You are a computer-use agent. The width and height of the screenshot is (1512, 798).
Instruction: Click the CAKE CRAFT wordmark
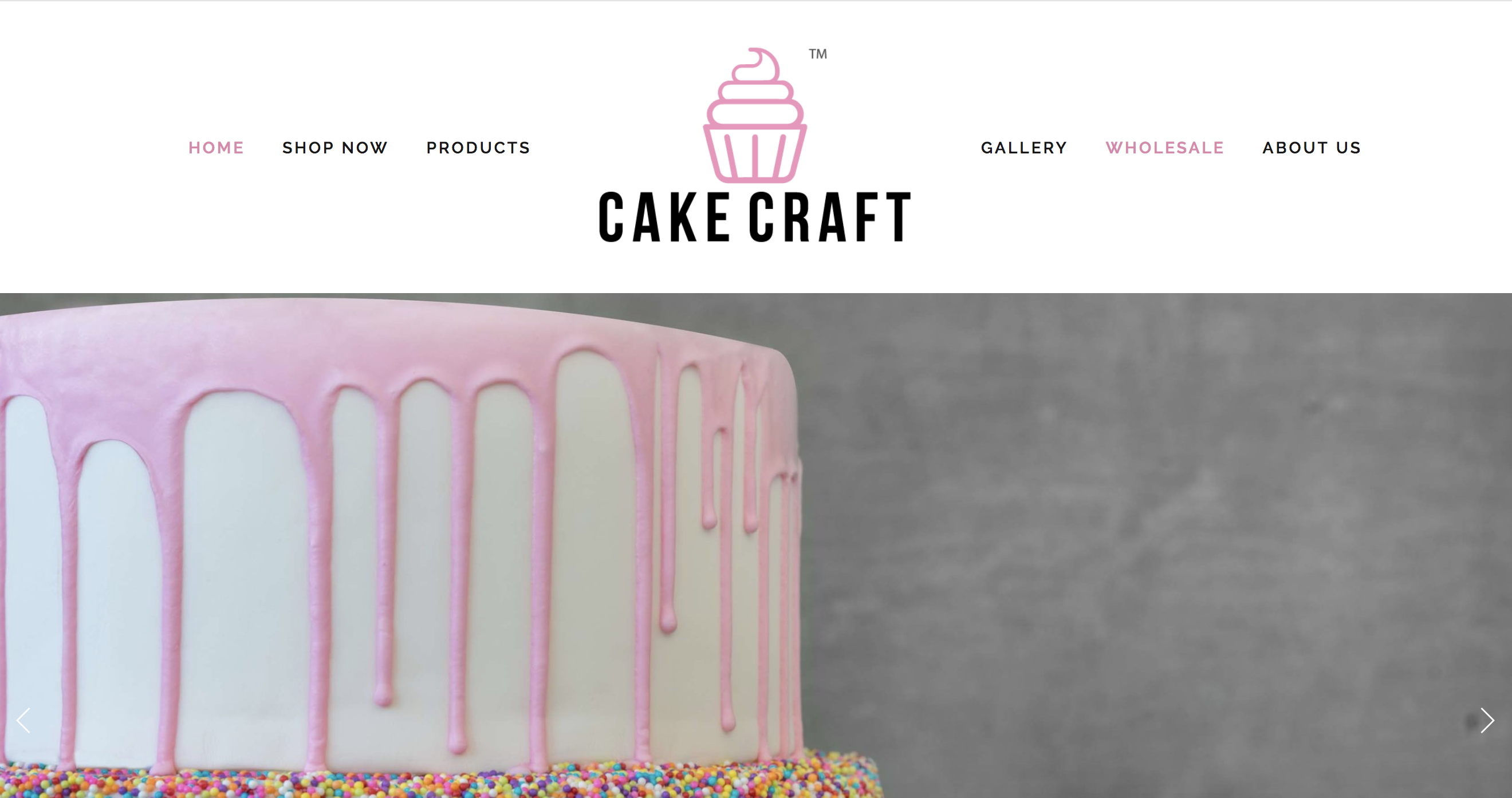[x=755, y=217]
